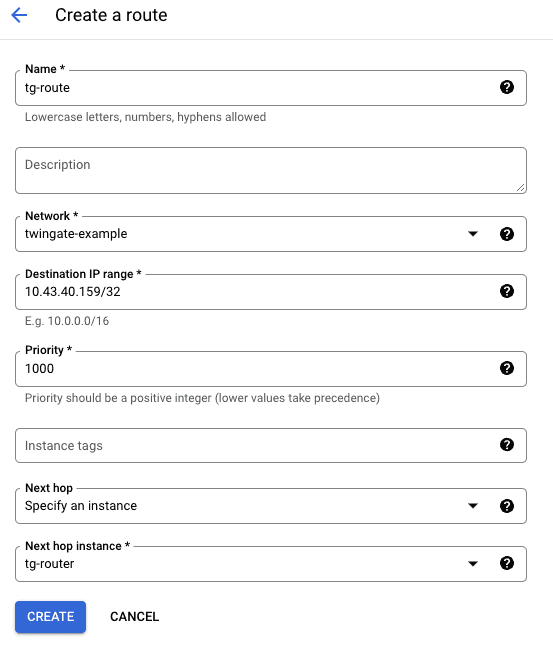Image resolution: width=553 pixels, height=645 pixels.
Task: Open help icon for Priority field
Action: pos(507,368)
